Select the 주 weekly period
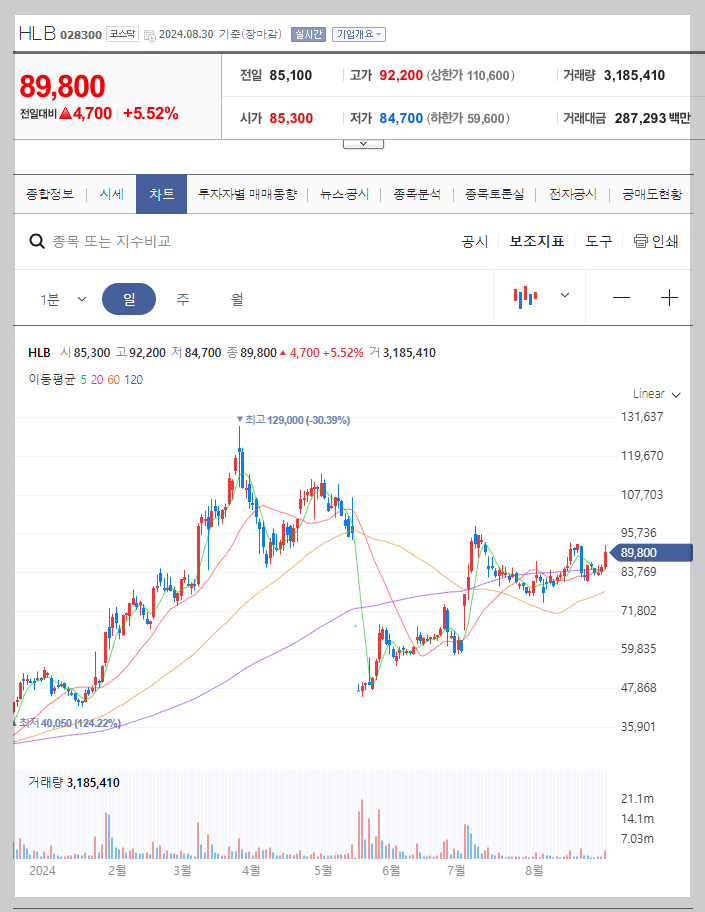The height and width of the screenshot is (912, 705). click(x=180, y=298)
